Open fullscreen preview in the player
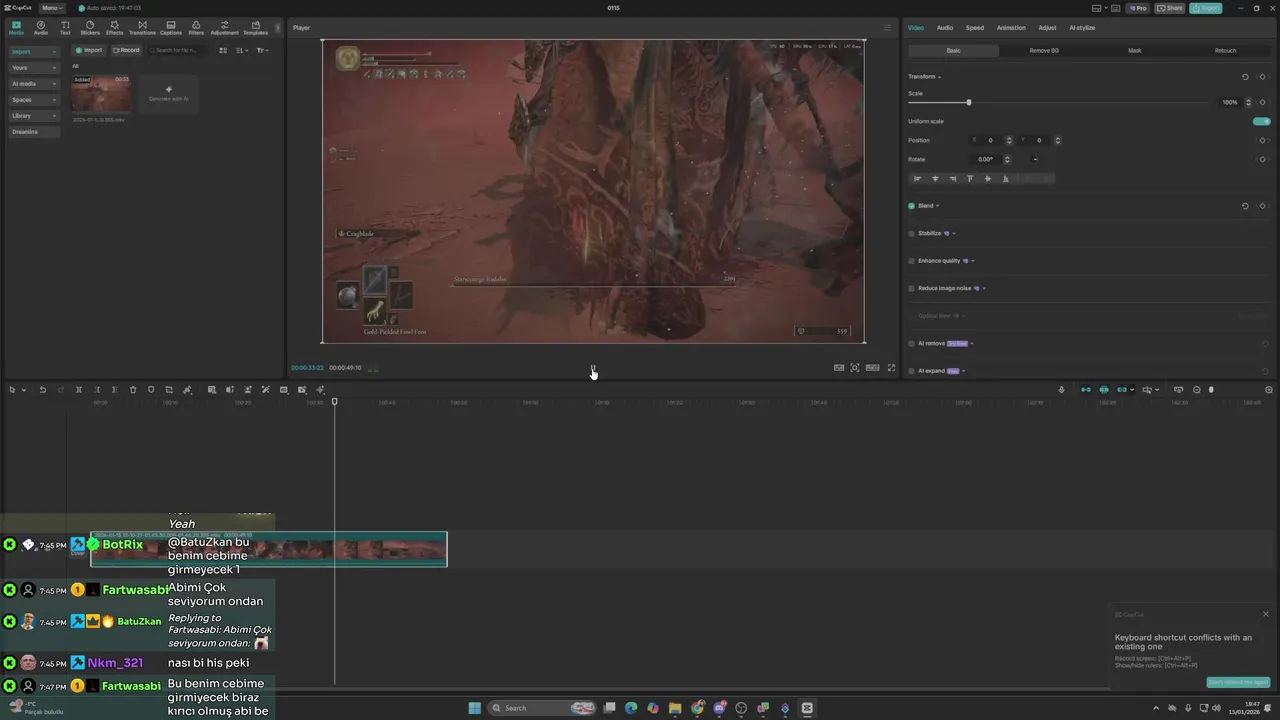The height and width of the screenshot is (720, 1280). coord(892,368)
